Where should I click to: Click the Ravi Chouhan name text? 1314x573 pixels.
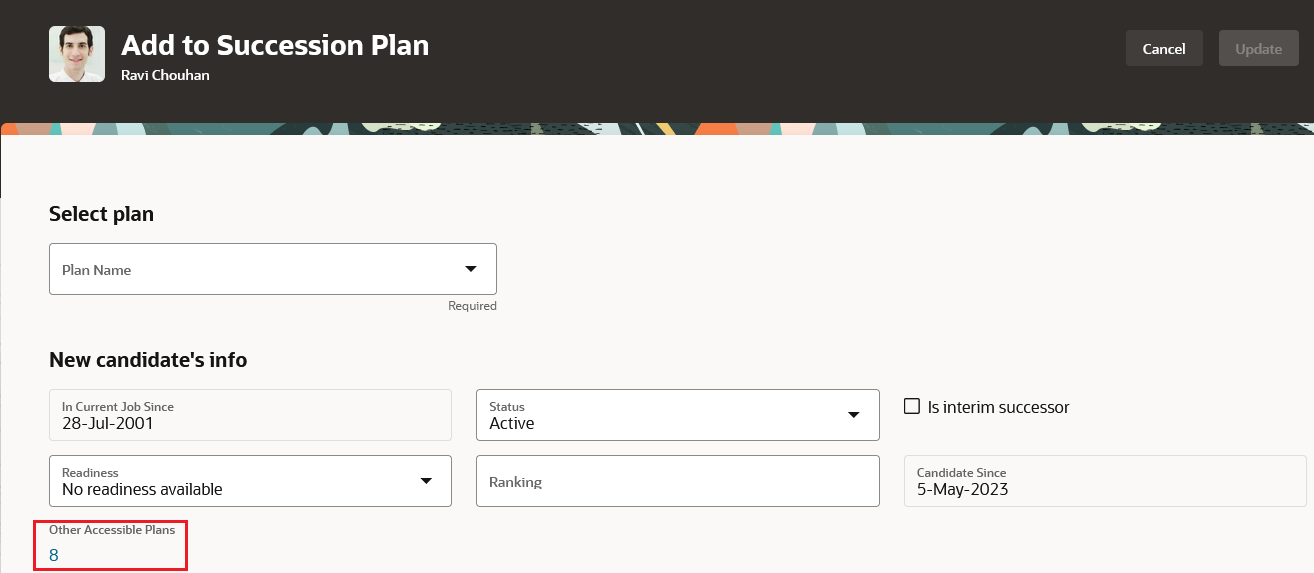pyautogui.click(x=165, y=75)
